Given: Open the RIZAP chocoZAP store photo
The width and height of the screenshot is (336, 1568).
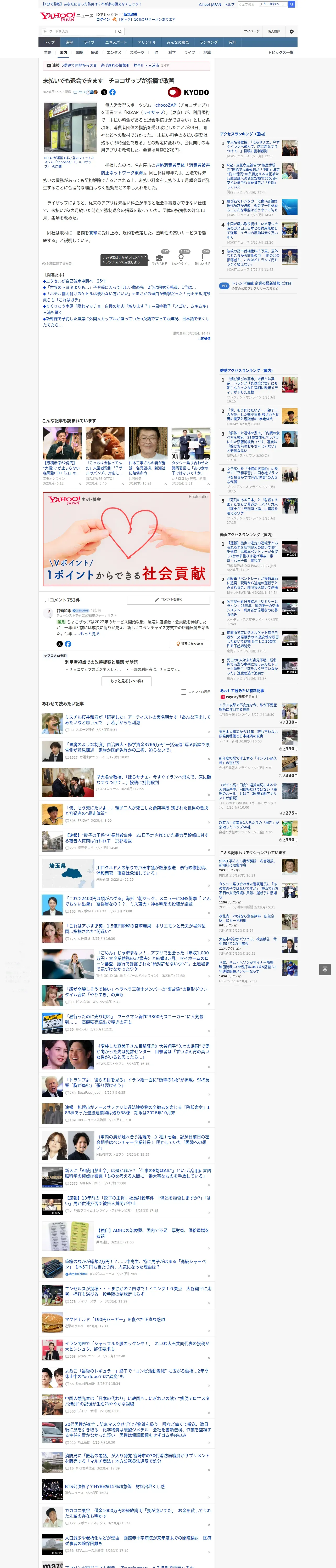Looking at the screenshot, I should pyautogui.click(x=70, y=128).
